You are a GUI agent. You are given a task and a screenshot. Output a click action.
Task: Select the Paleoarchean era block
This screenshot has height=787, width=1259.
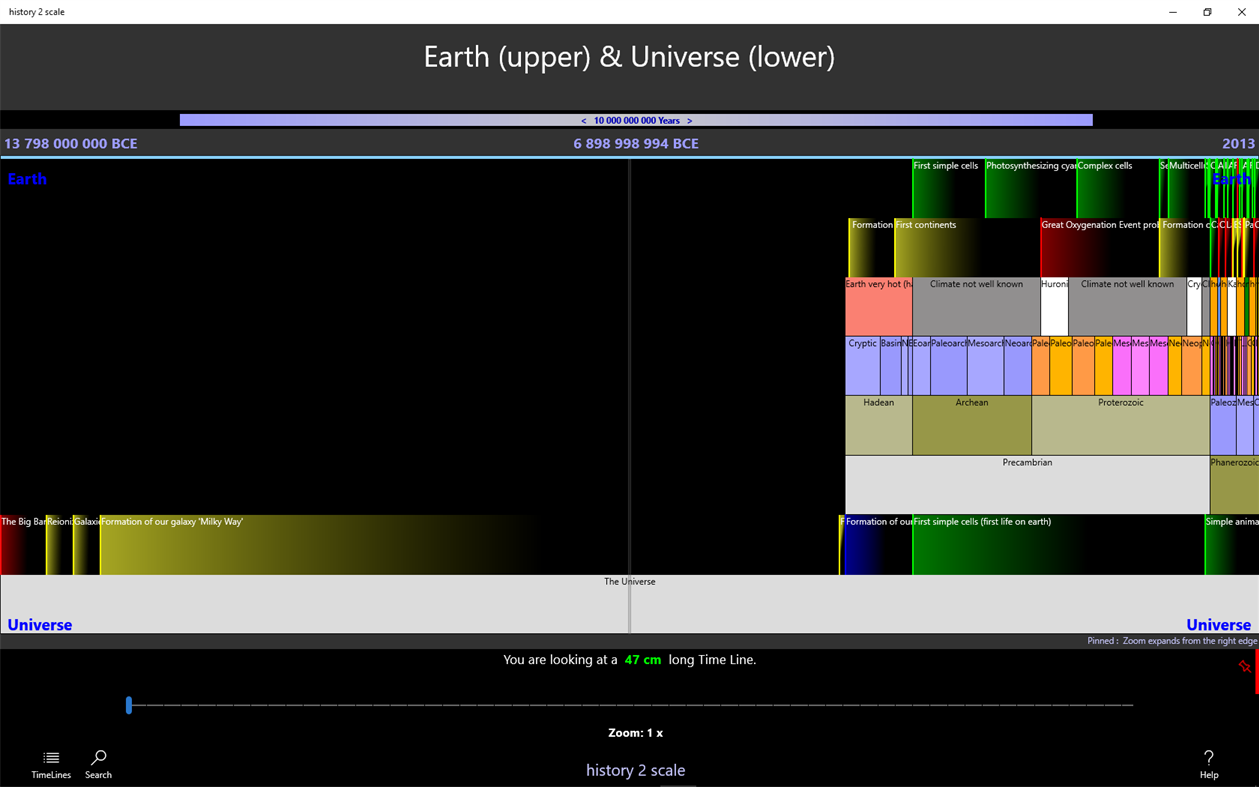tap(948, 366)
